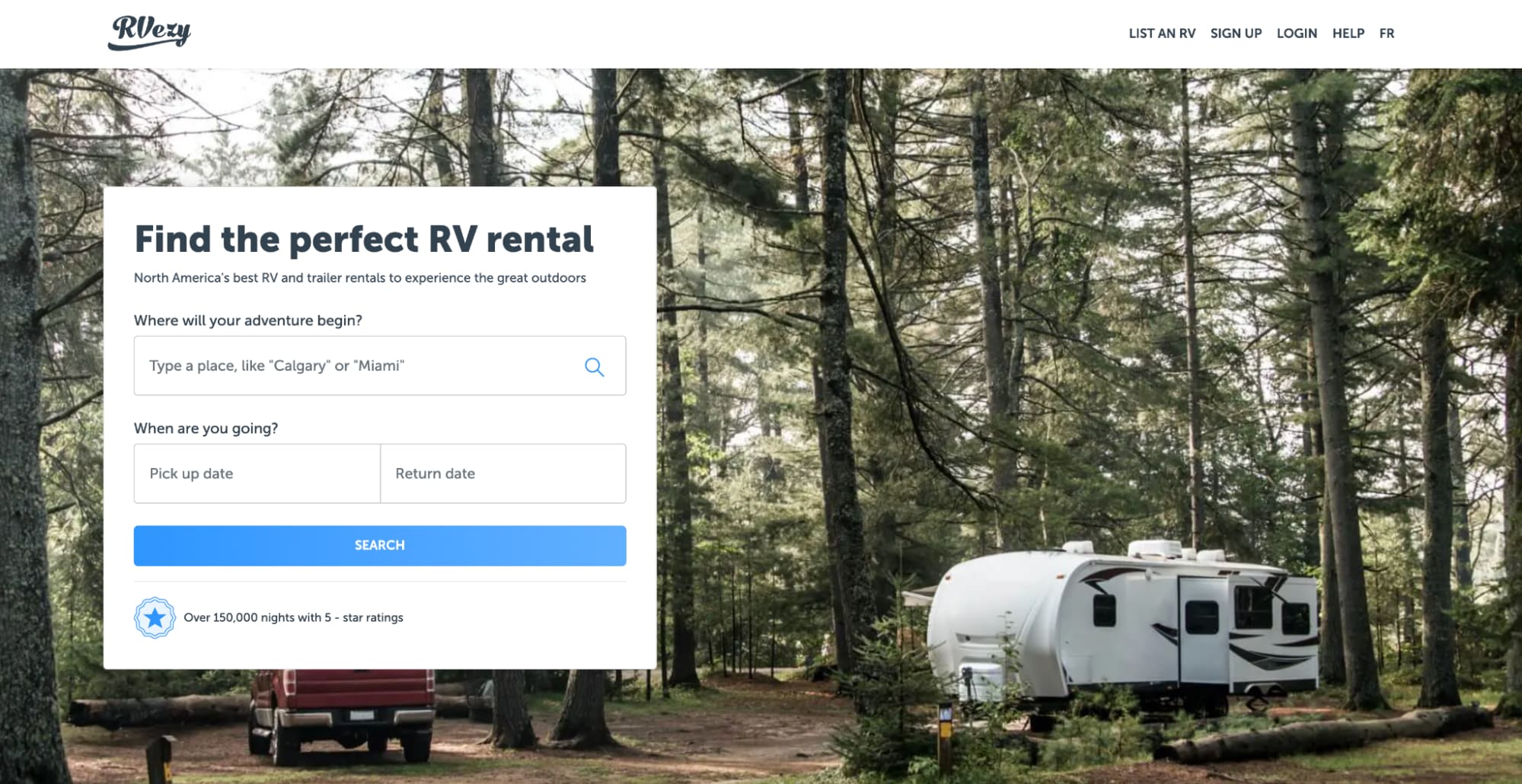Click the 'Find the perfect RV rental' heading

(x=364, y=239)
